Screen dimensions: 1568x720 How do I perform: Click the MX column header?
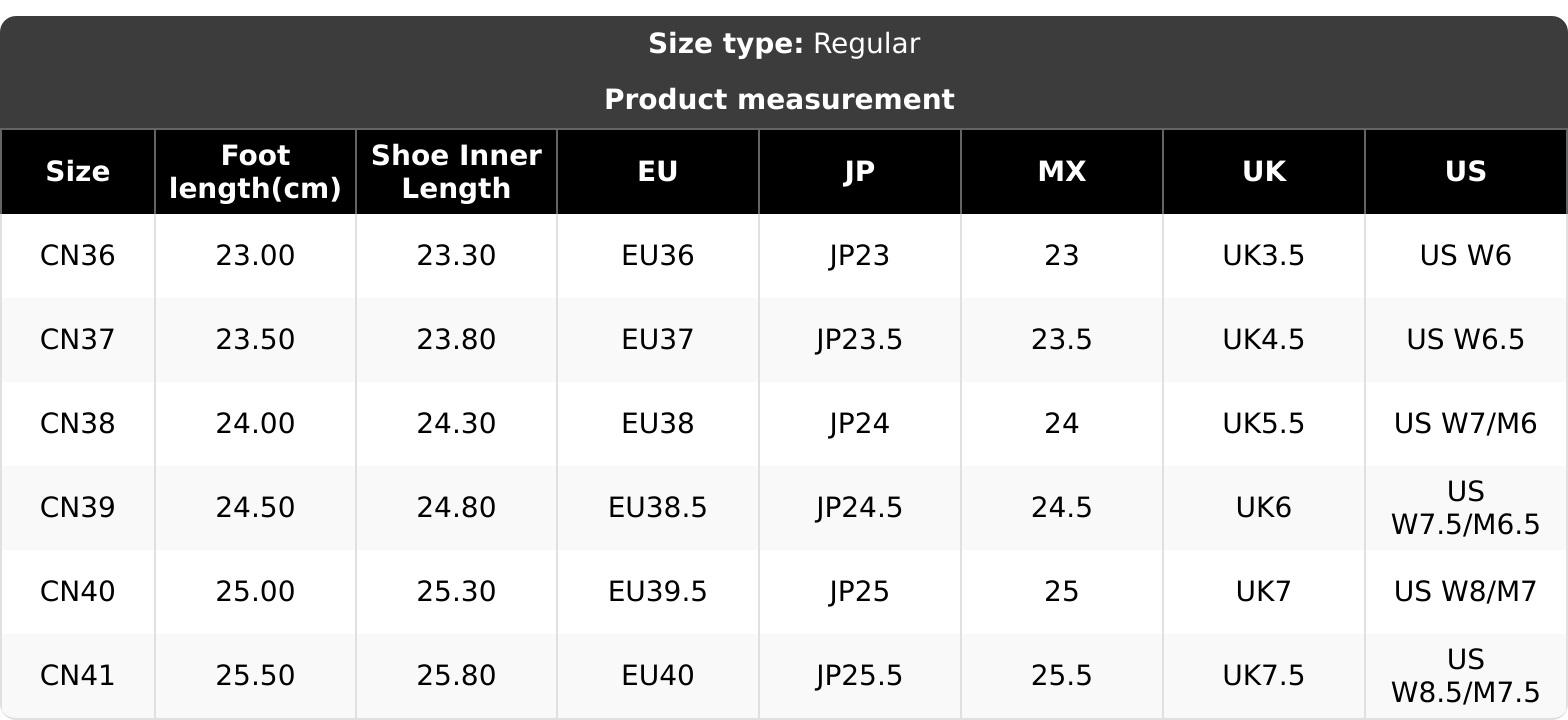tap(1061, 172)
